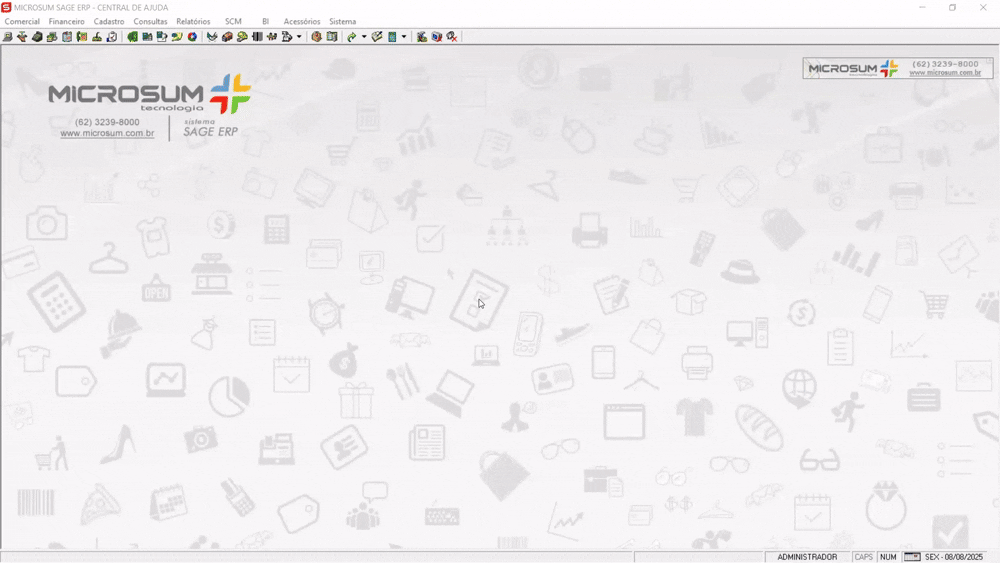Open the Financeiro menu
The width and height of the screenshot is (1000, 563).
pos(67,21)
